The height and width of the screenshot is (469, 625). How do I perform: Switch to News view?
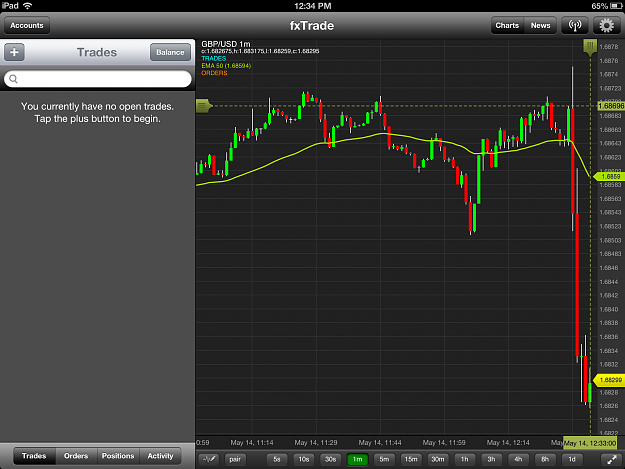[x=540, y=26]
